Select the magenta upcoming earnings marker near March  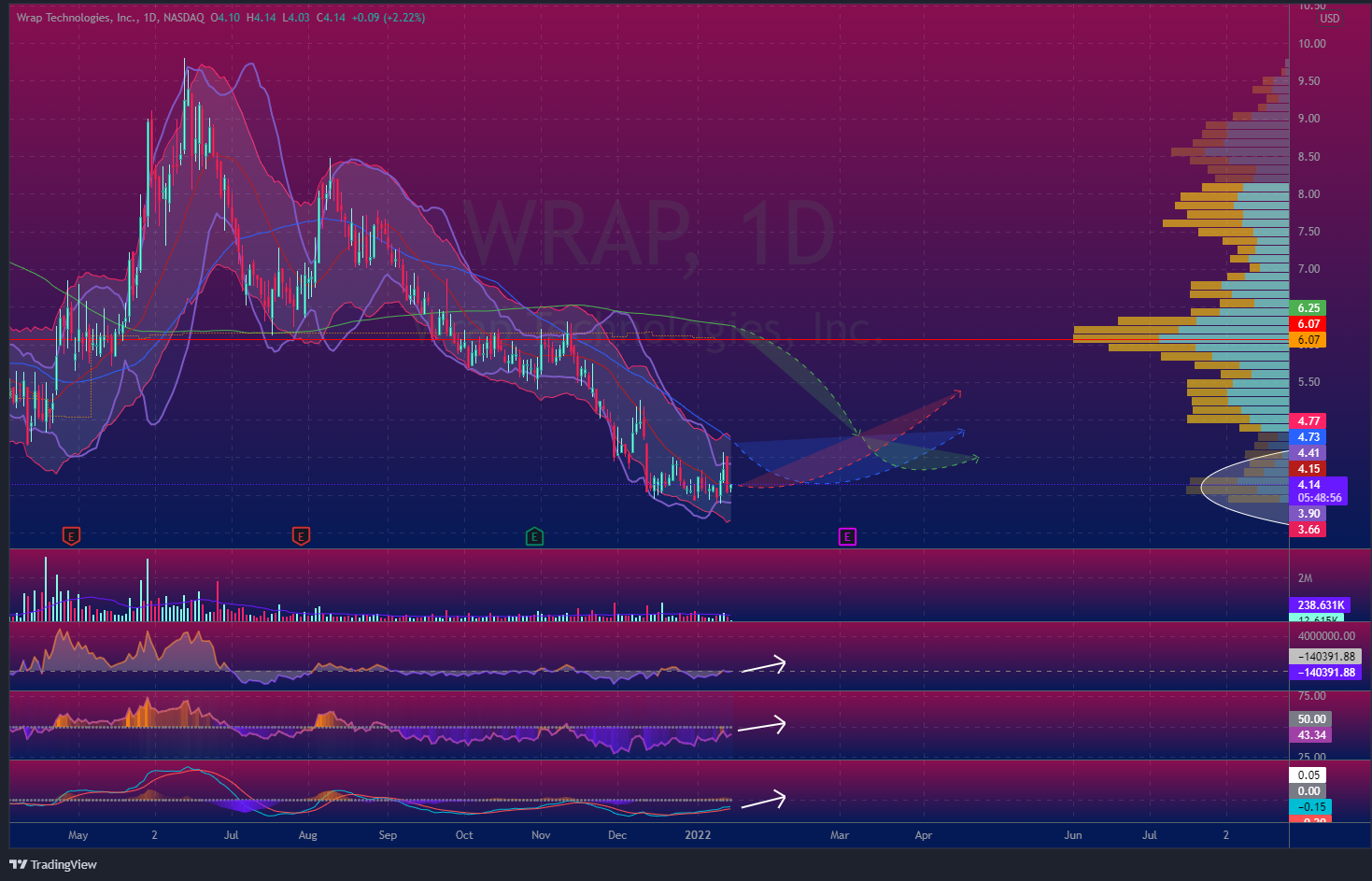point(847,536)
